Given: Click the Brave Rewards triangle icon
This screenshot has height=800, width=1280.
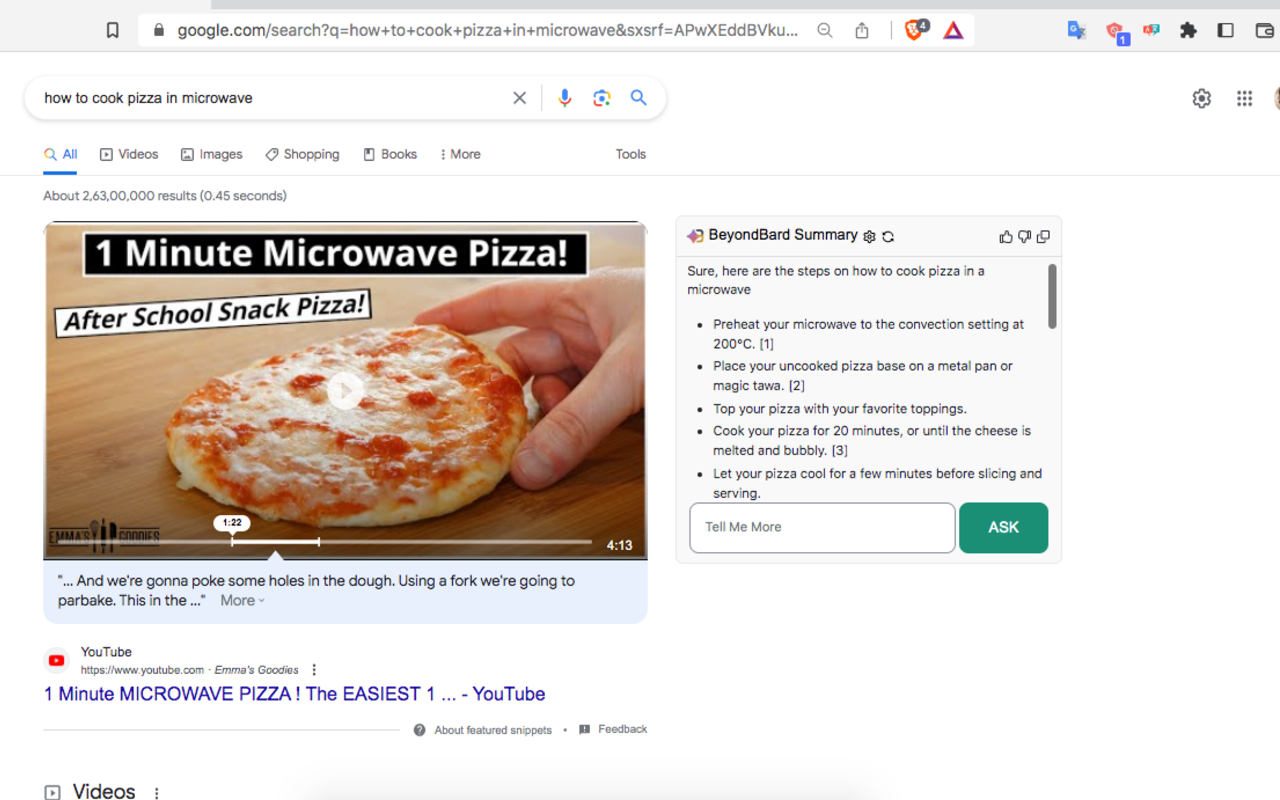Looking at the screenshot, I should tap(954, 30).
